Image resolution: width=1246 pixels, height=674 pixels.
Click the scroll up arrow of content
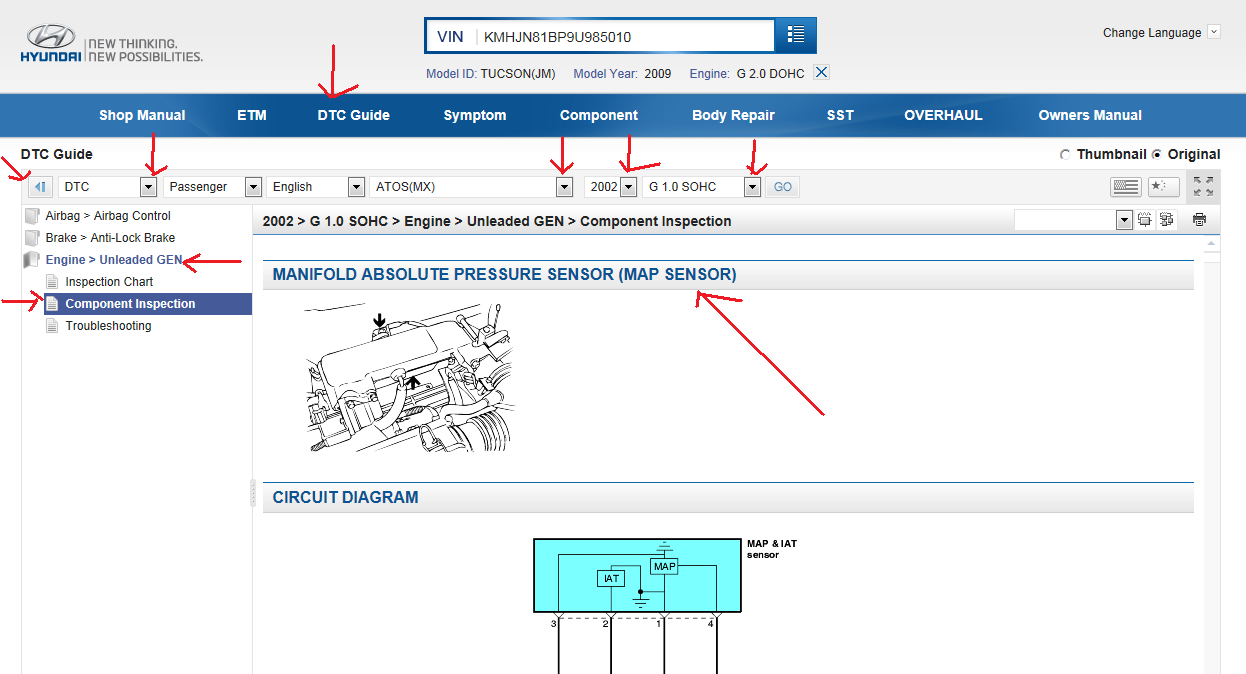pos(1212,243)
